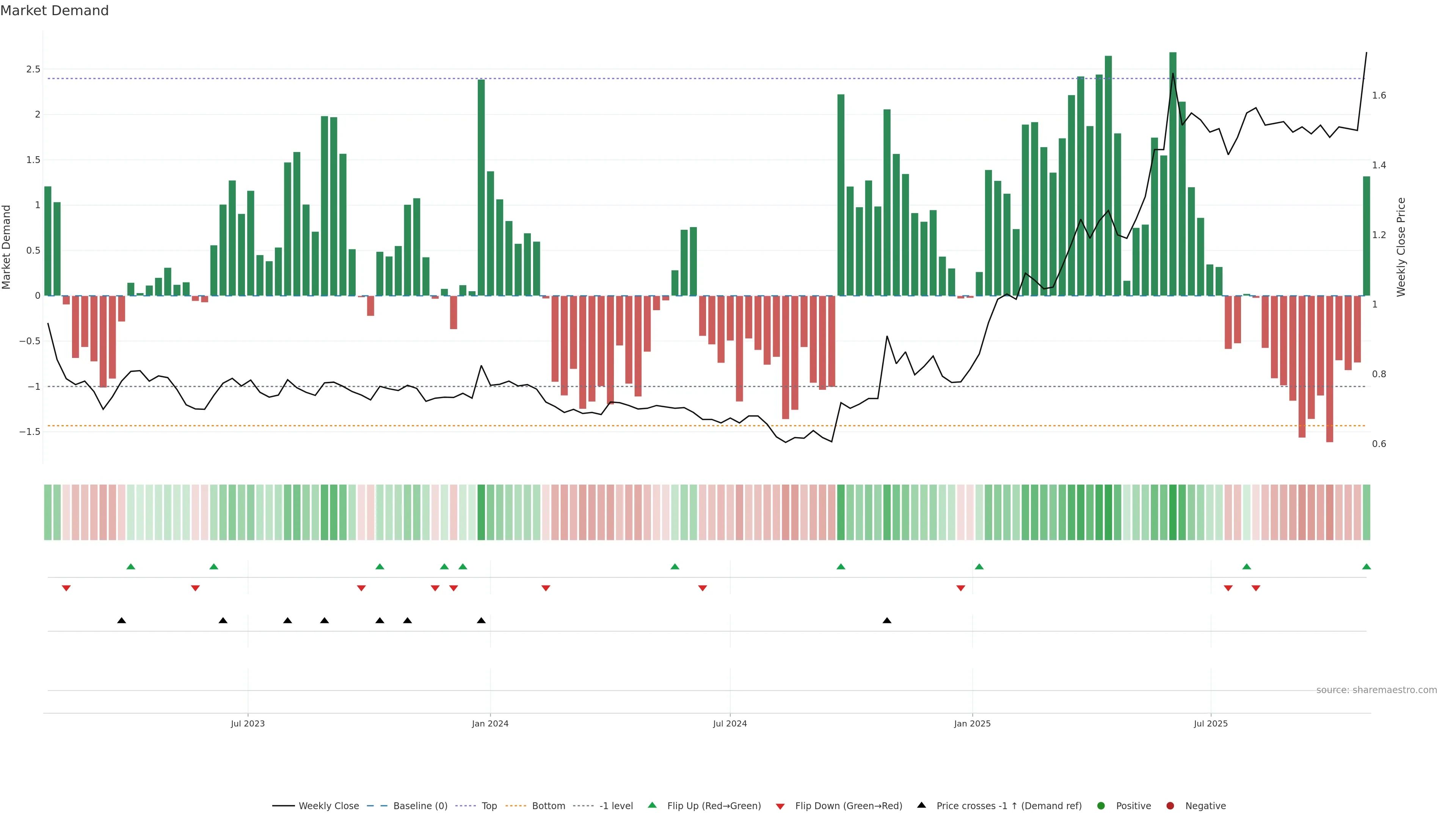The image size is (1456, 819).
Task: Click the Jan 2025 x-axis label
Action: click(x=972, y=723)
